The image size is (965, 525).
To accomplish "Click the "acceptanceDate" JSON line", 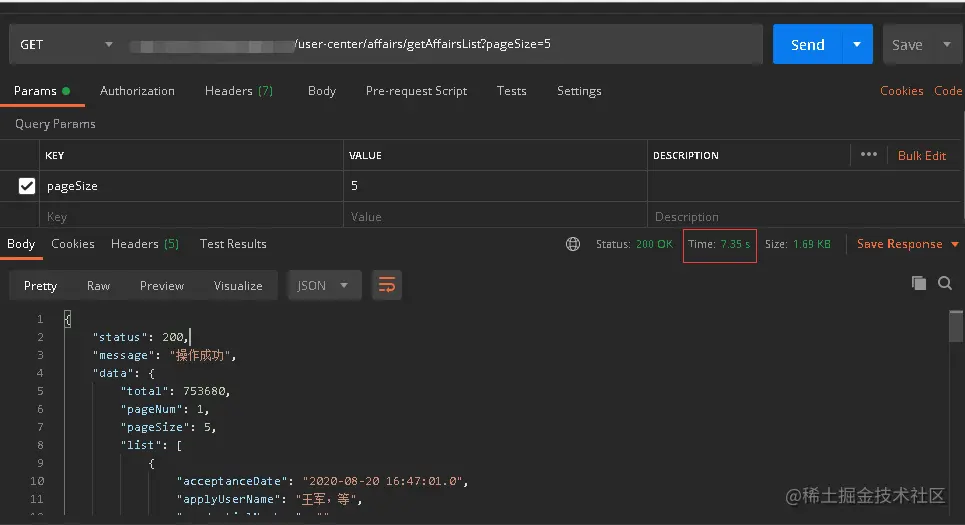I will coord(322,481).
